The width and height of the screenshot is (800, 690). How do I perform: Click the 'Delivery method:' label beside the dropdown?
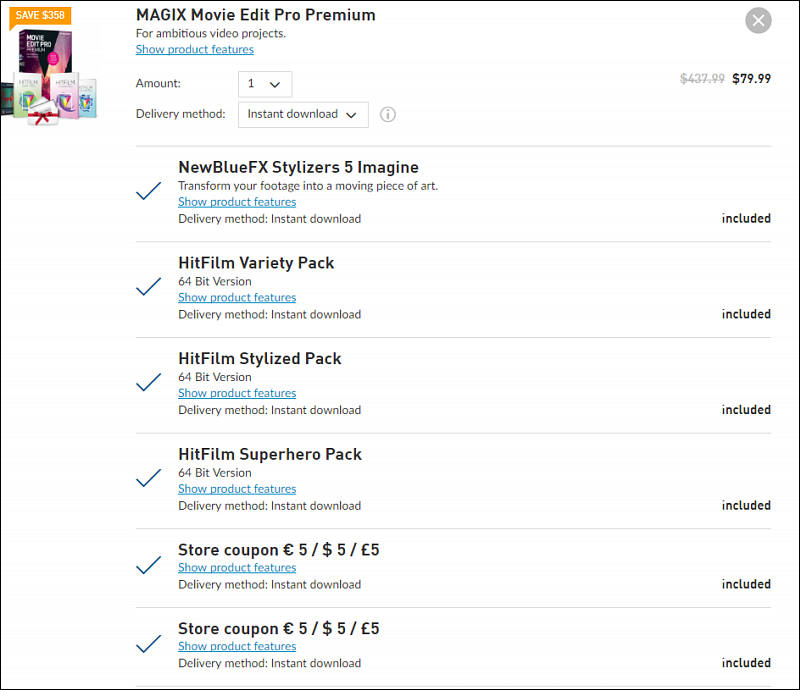pos(181,114)
